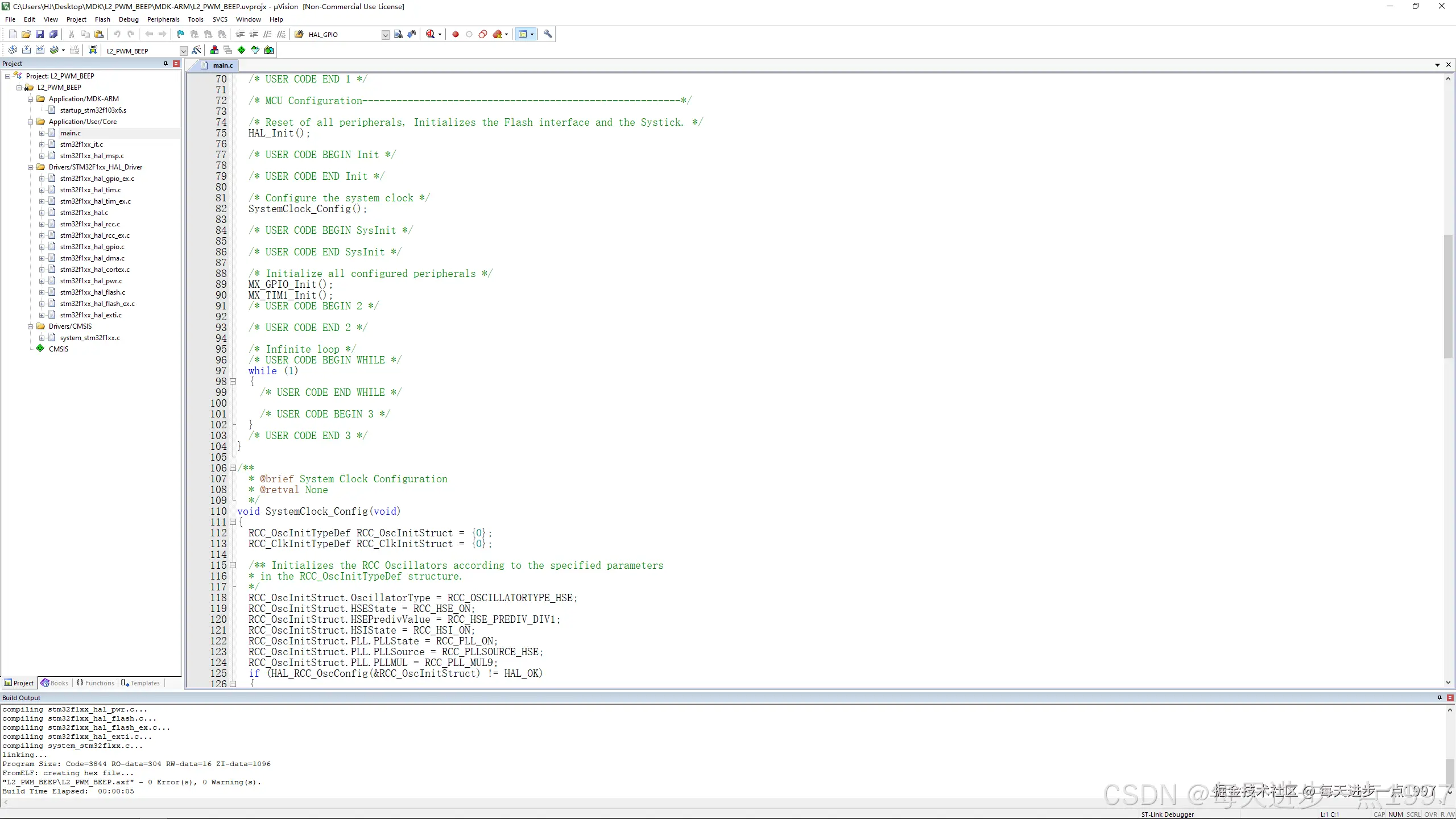Viewport: 1456px width, 819px height.
Task: Open the HAL_GPIO find combo dropdown
Action: [x=385, y=35]
